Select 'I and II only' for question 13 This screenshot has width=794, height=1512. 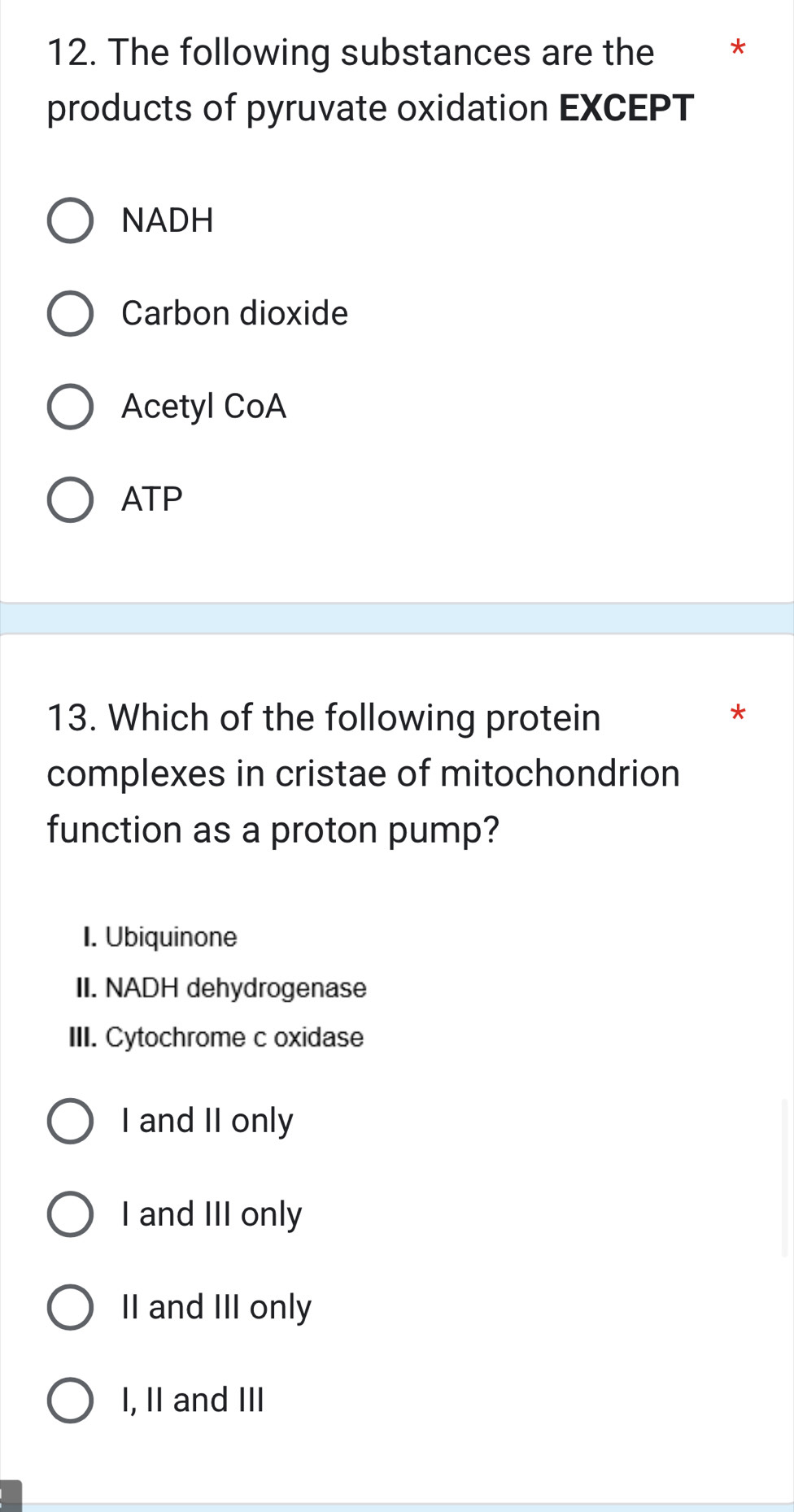(x=71, y=1121)
